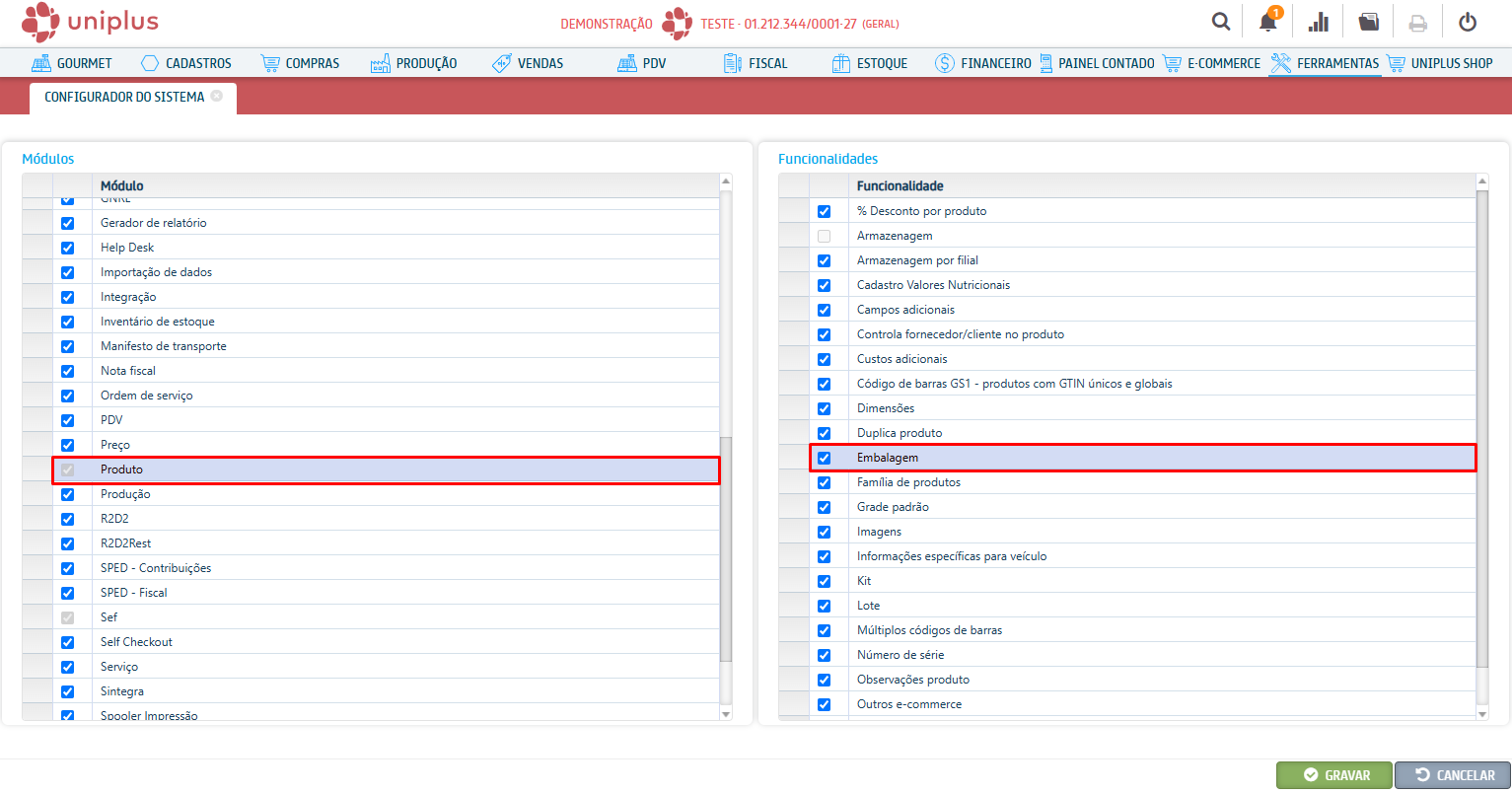
Task: Click the printer icon in header
Action: click(1417, 22)
